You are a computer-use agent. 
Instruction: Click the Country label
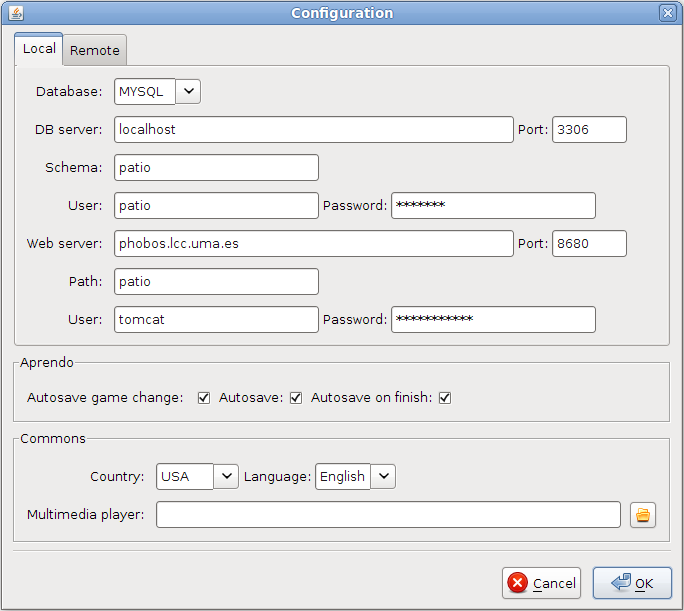pos(117,476)
